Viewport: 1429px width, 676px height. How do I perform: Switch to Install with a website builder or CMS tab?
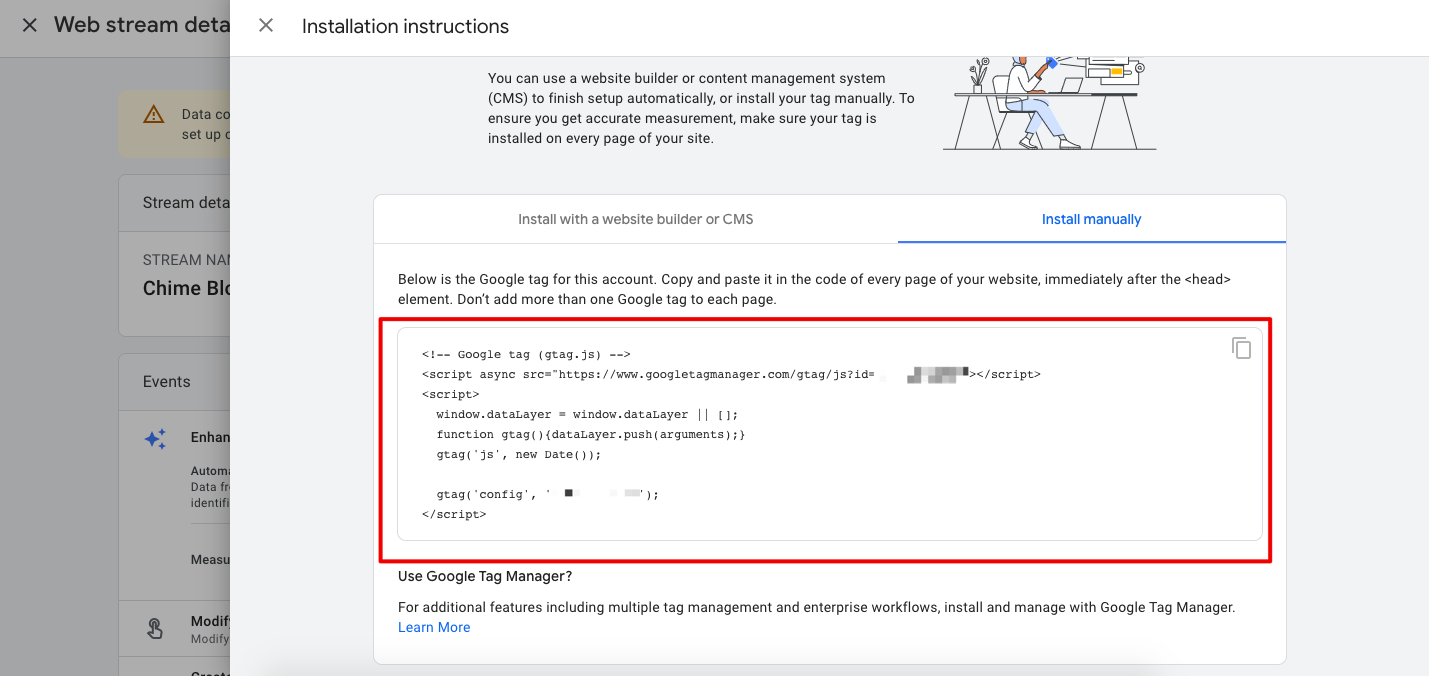coord(636,219)
